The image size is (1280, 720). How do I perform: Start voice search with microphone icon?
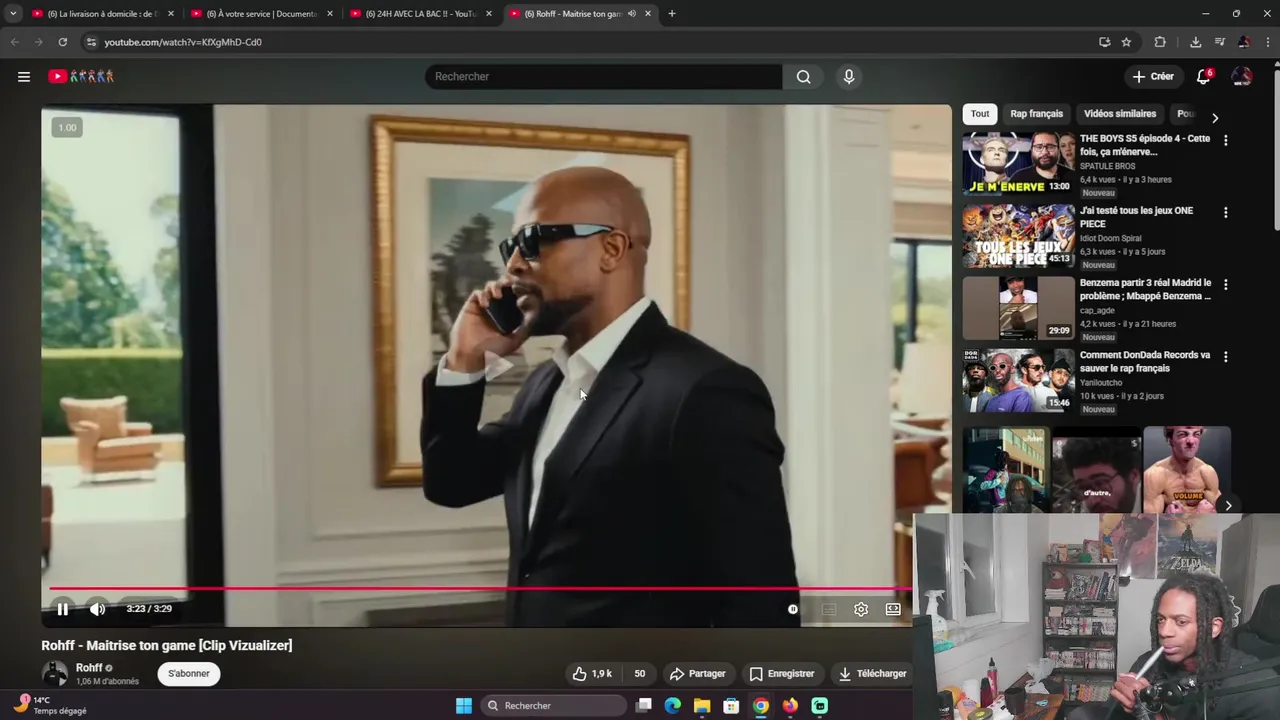pyautogui.click(x=849, y=77)
